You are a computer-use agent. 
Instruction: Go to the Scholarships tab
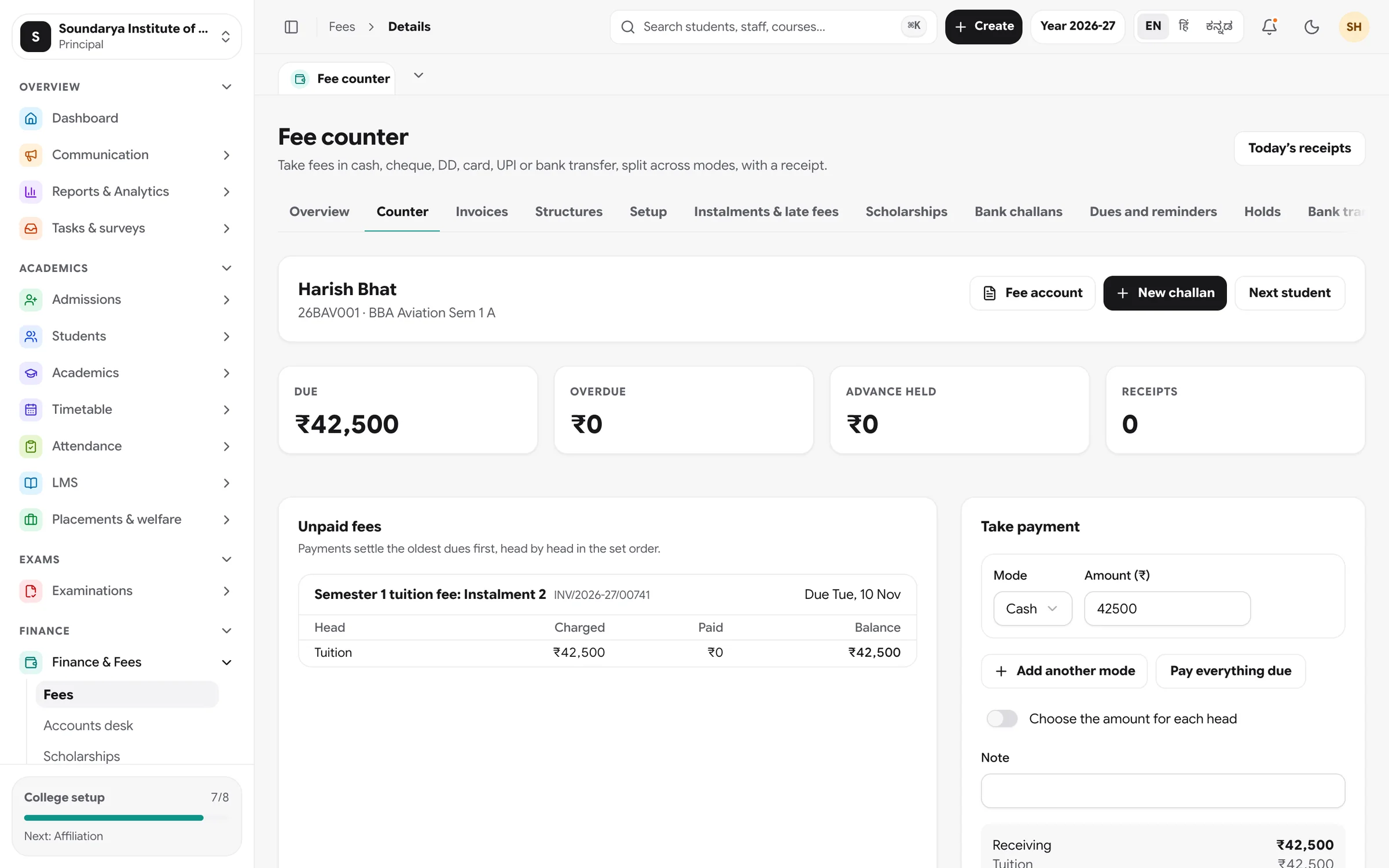click(906, 212)
